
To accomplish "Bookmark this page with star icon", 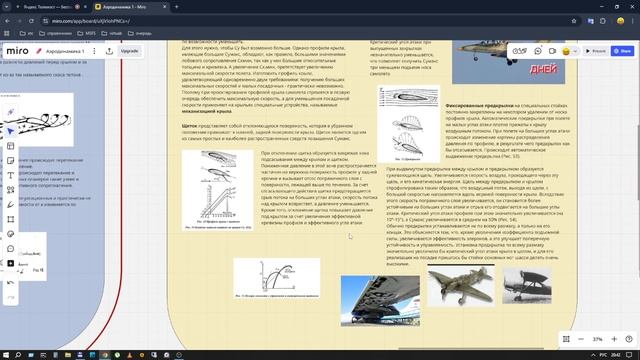I will 574,21.
